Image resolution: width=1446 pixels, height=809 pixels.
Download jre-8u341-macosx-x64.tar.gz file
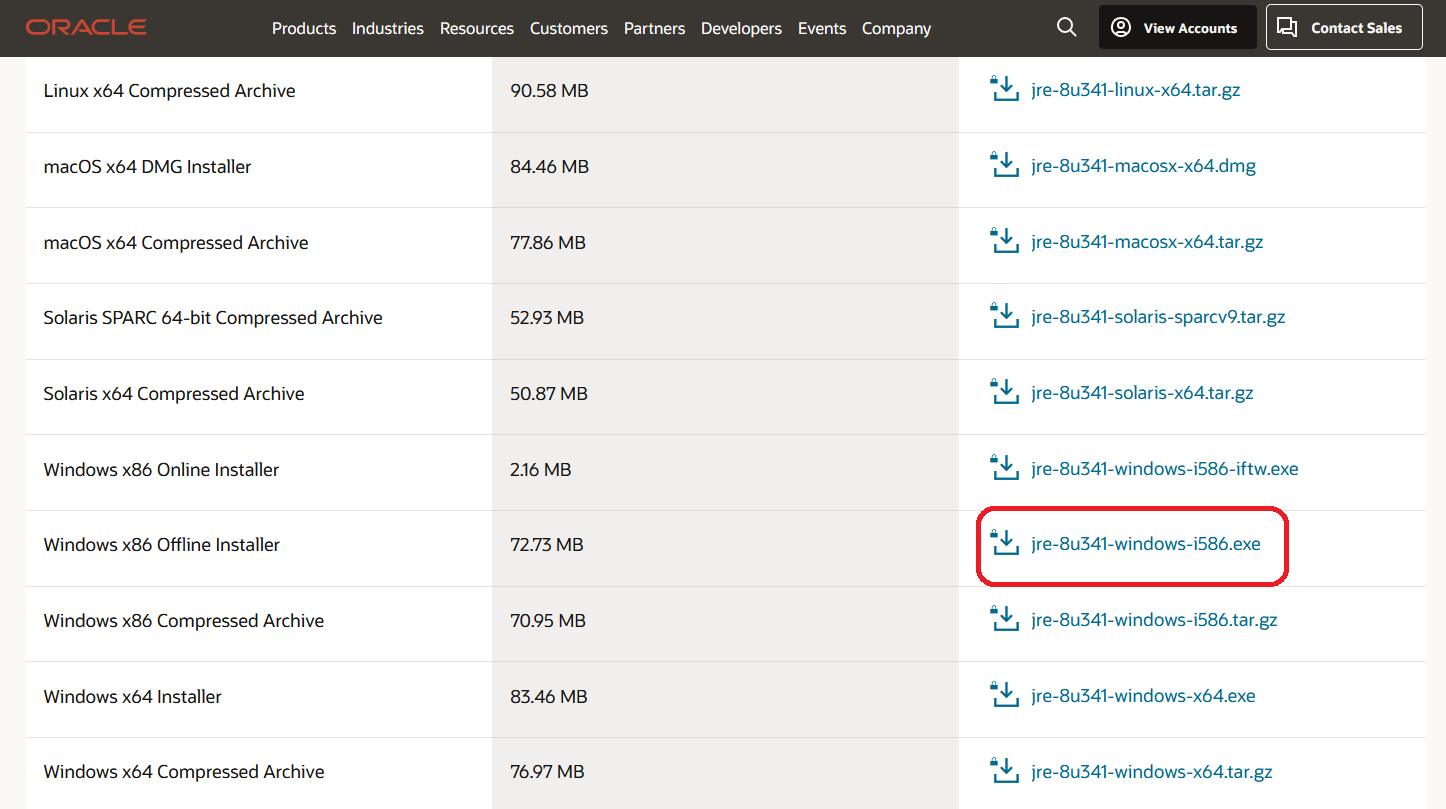point(1147,242)
